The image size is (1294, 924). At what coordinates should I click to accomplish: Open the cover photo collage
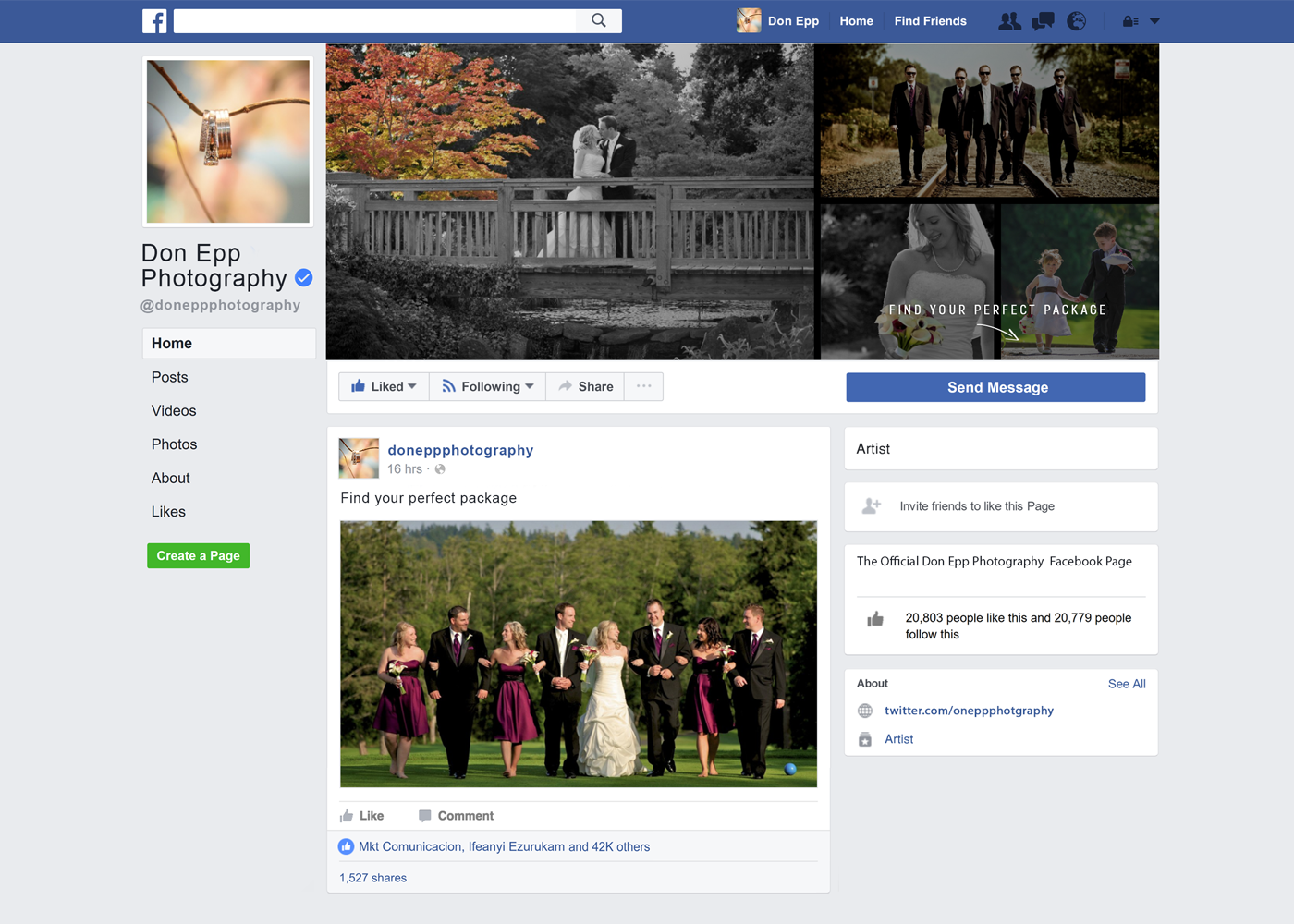click(x=742, y=201)
